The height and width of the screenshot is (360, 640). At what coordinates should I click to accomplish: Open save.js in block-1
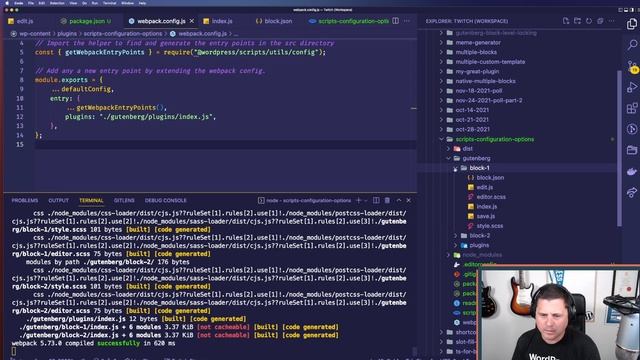(x=486, y=216)
